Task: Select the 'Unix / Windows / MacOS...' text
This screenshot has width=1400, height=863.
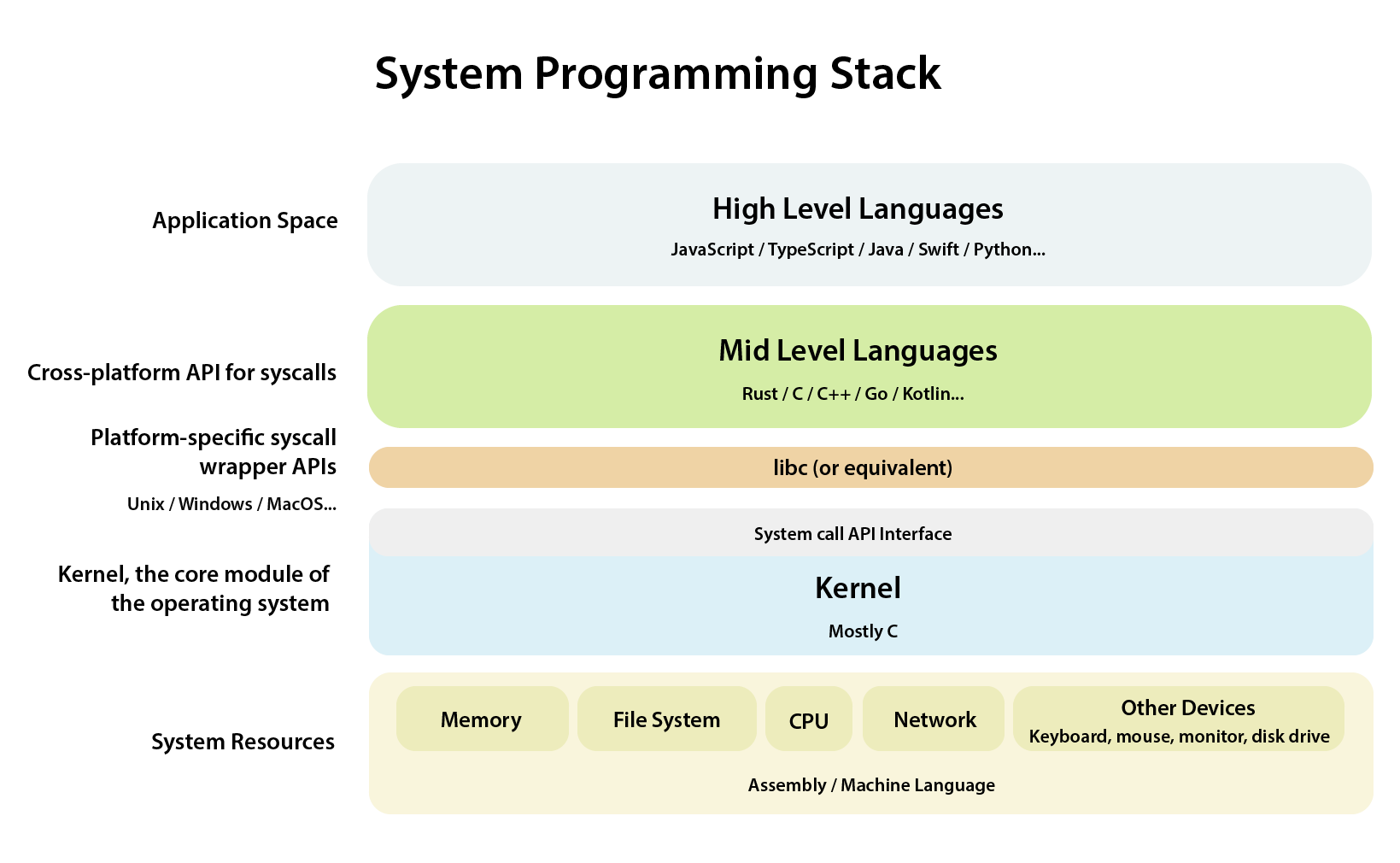Action: 231,504
